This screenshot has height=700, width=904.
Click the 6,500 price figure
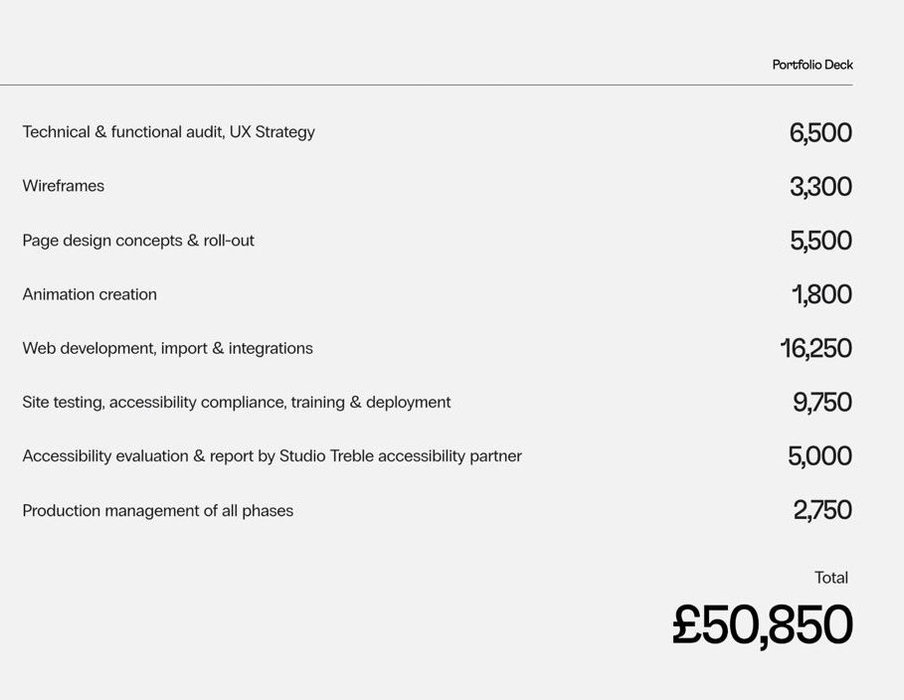tap(820, 133)
